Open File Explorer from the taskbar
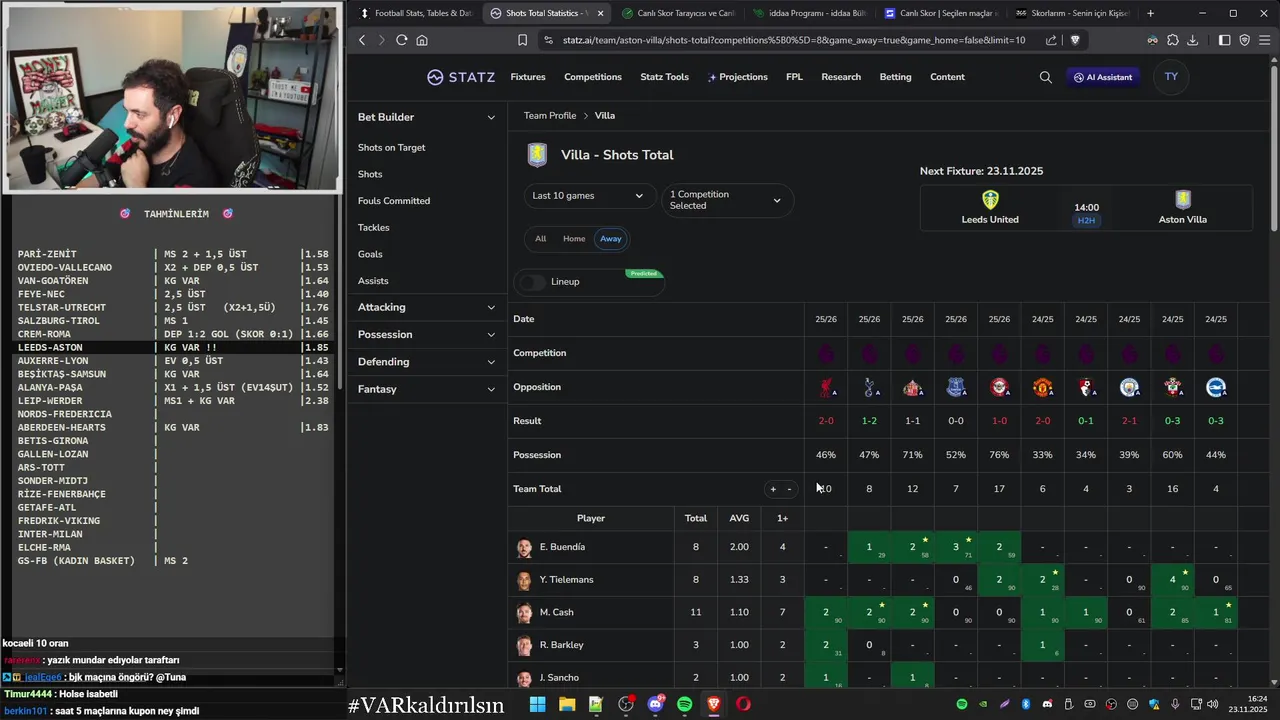This screenshot has width=1280, height=720. click(566, 704)
